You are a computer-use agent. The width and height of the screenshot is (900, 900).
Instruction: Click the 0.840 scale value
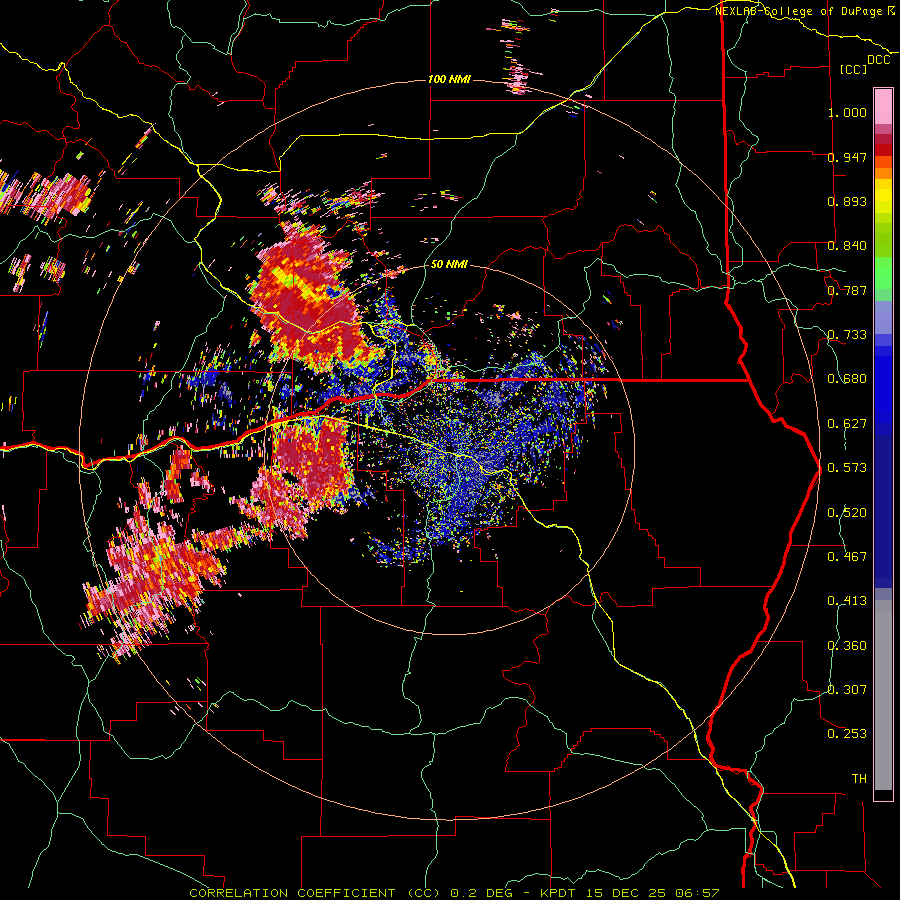847,246
